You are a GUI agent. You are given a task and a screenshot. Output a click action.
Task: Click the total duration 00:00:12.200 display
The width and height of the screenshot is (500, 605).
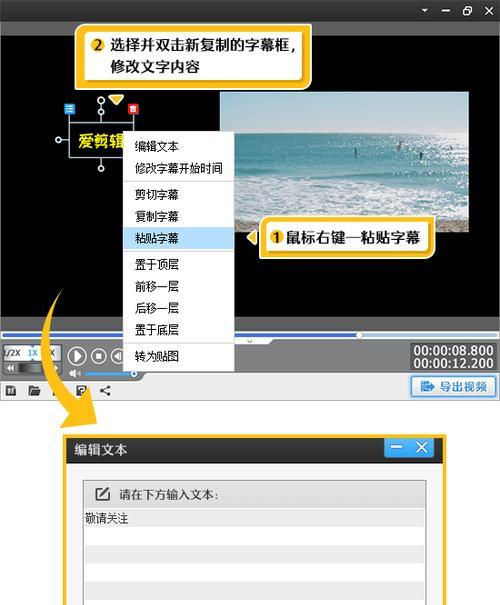453,363
